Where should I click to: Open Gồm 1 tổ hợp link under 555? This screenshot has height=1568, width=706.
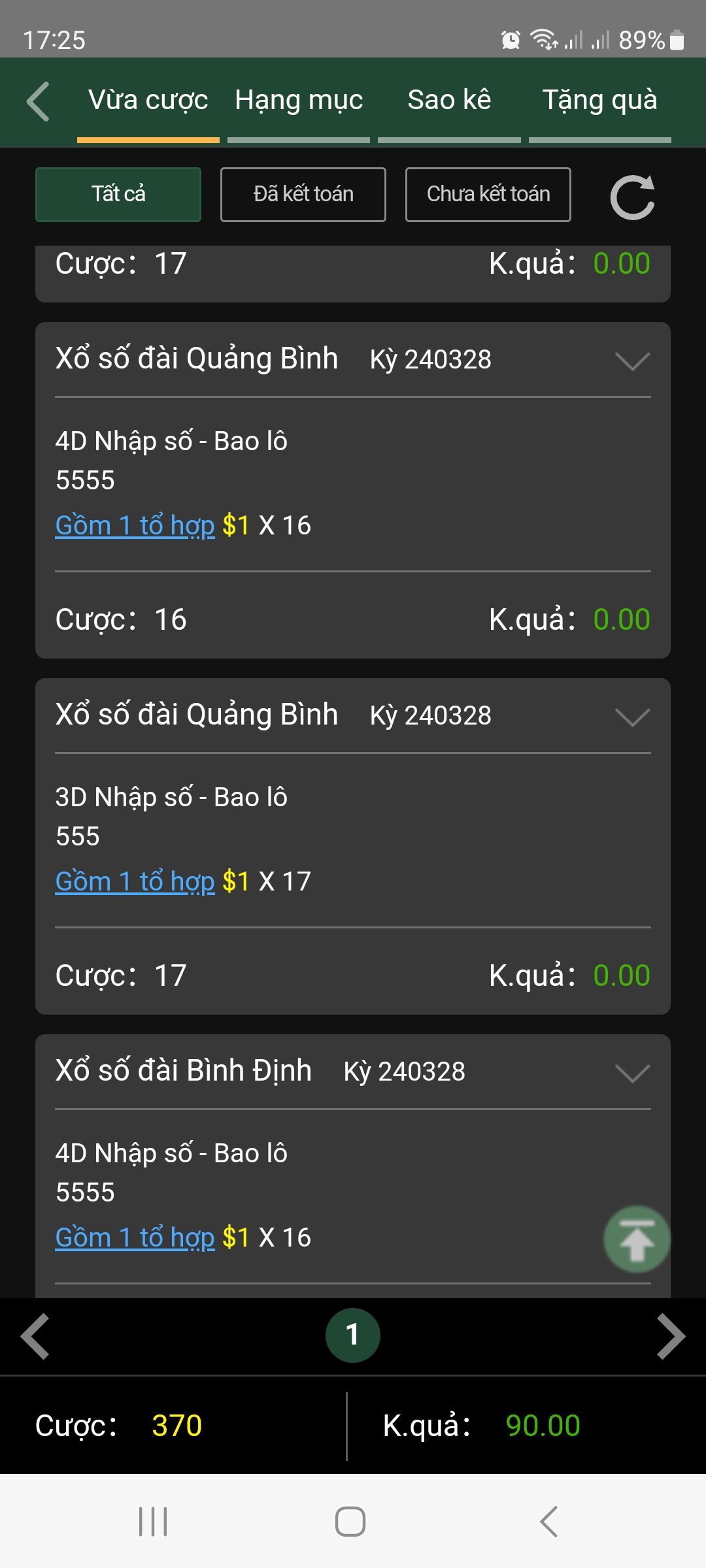(x=135, y=882)
